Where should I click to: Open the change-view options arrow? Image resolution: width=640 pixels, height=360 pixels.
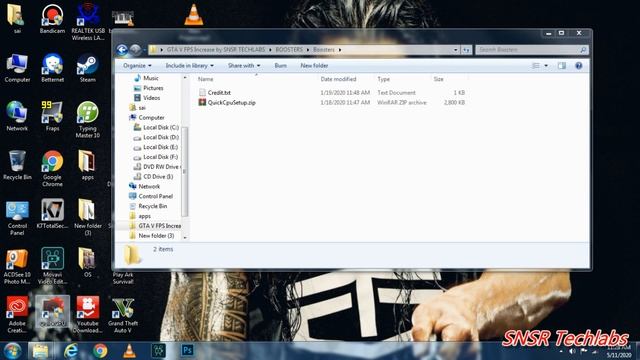click(546, 66)
